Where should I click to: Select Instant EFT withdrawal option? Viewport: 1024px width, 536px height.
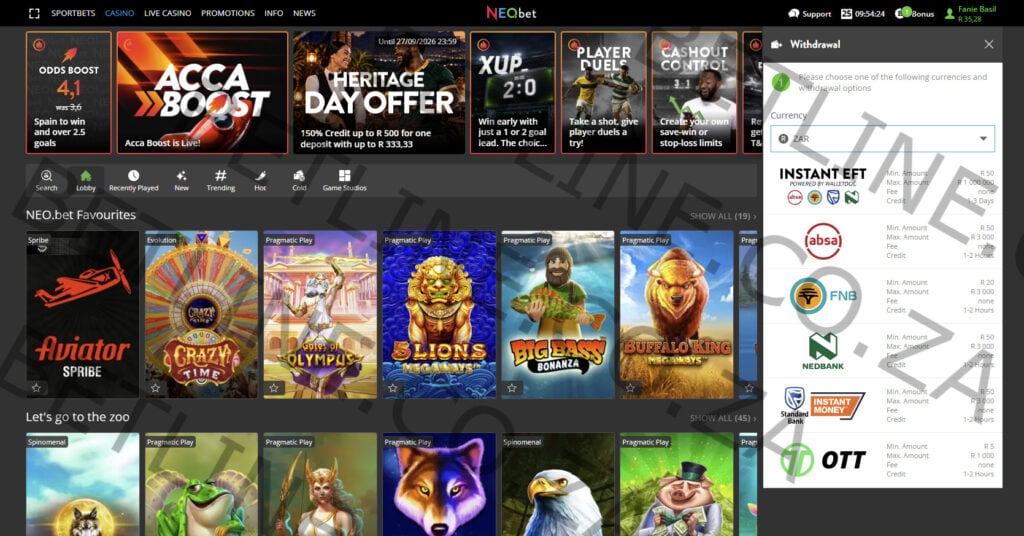[x=882, y=187]
